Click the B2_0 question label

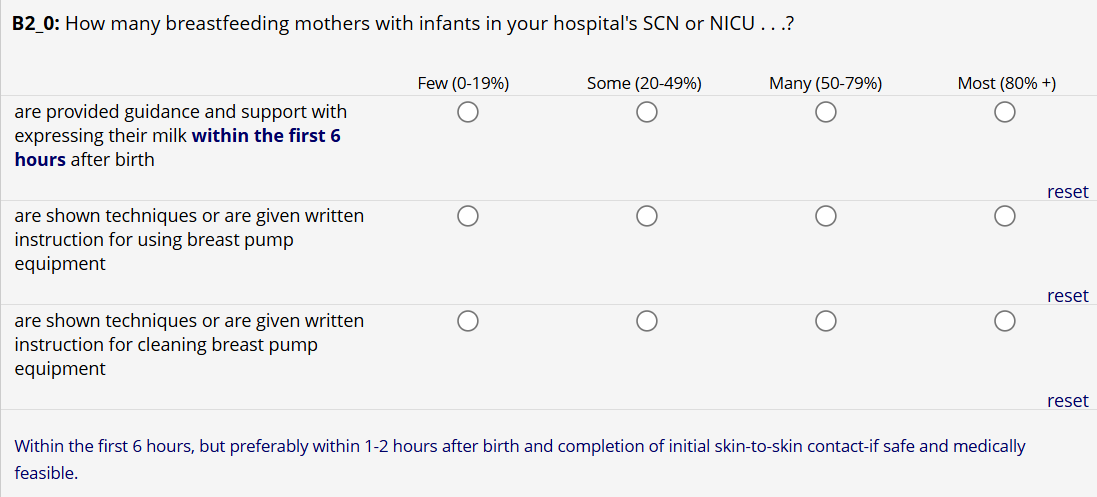pyautogui.click(x=36, y=23)
